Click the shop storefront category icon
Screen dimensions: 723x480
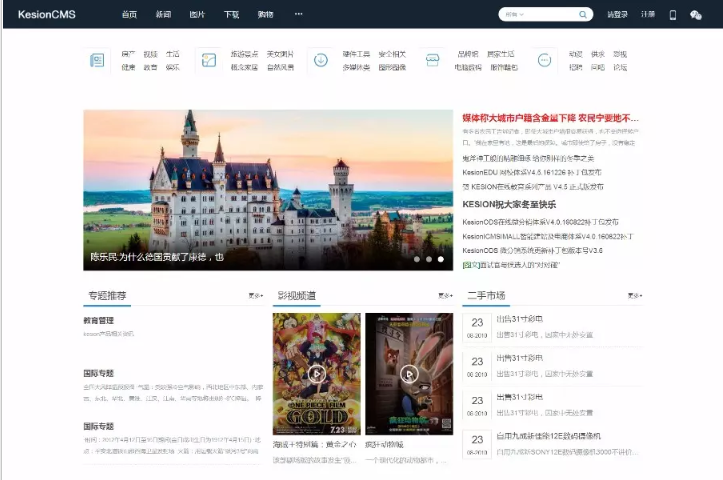[x=432, y=60]
